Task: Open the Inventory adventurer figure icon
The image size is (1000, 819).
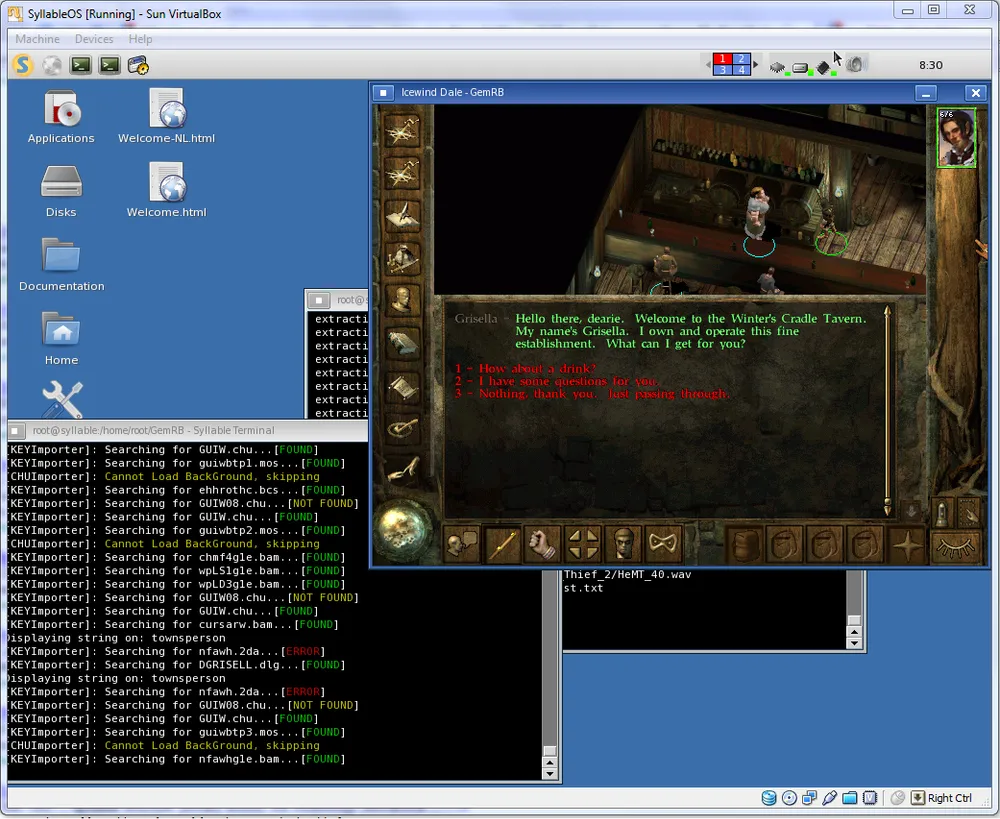Action: pos(402,258)
